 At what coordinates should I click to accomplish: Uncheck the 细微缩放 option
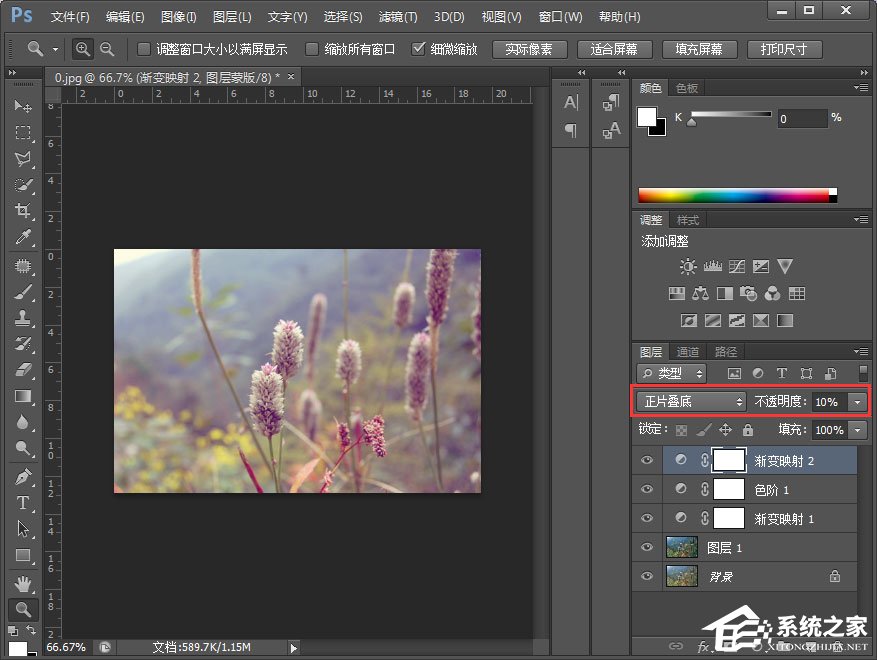click(418, 48)
